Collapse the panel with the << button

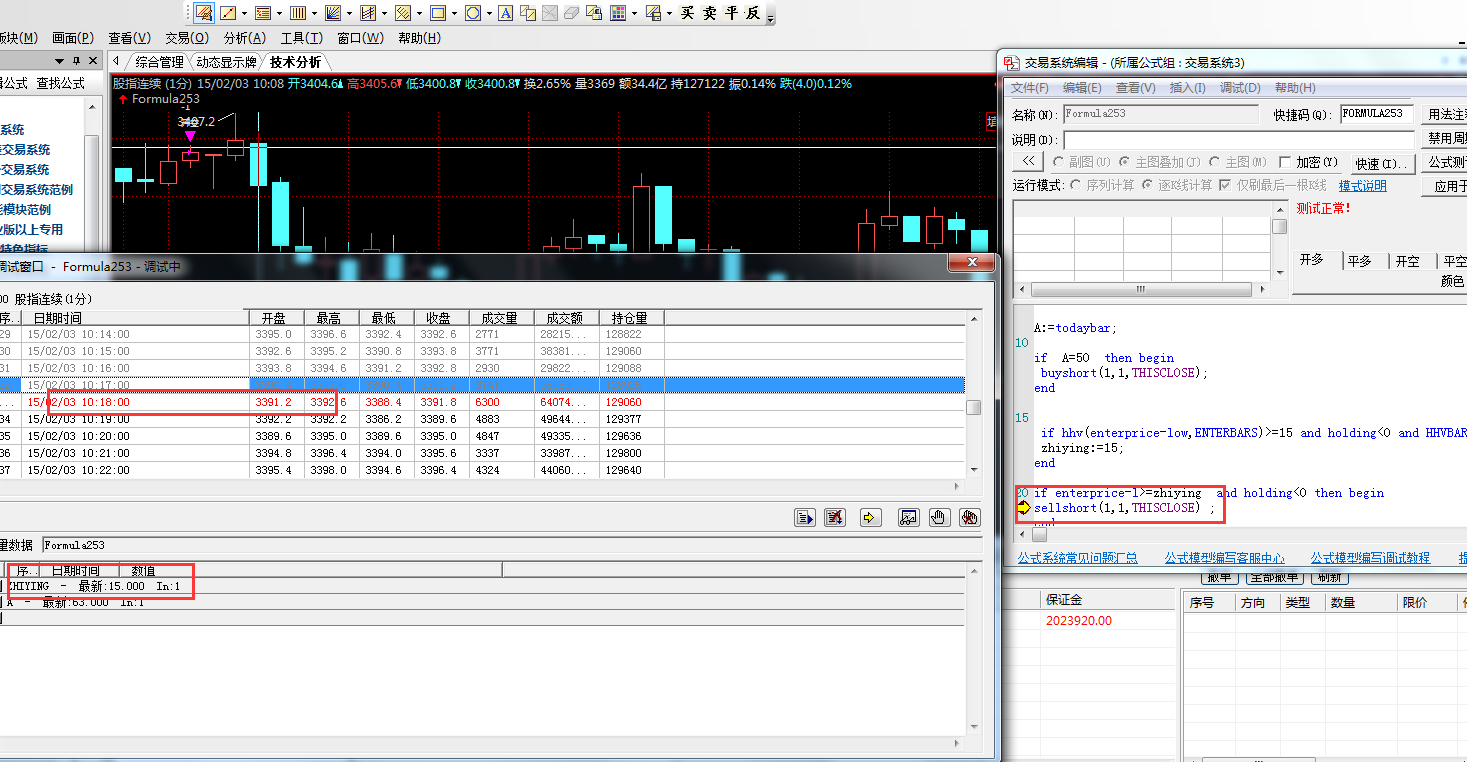pos(1028,162)
